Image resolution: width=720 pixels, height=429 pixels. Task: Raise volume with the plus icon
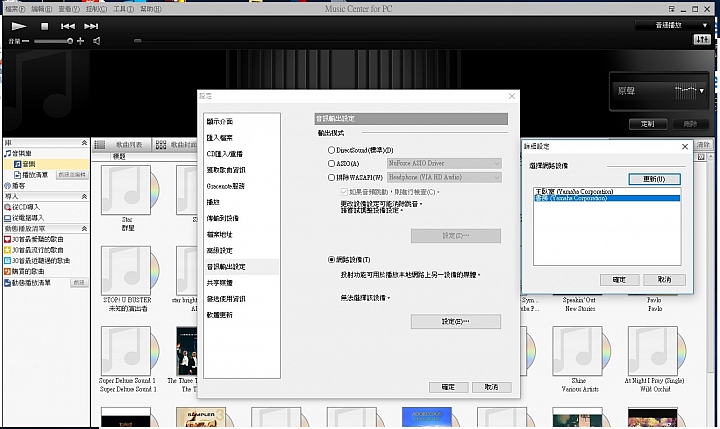click(80, 41)
